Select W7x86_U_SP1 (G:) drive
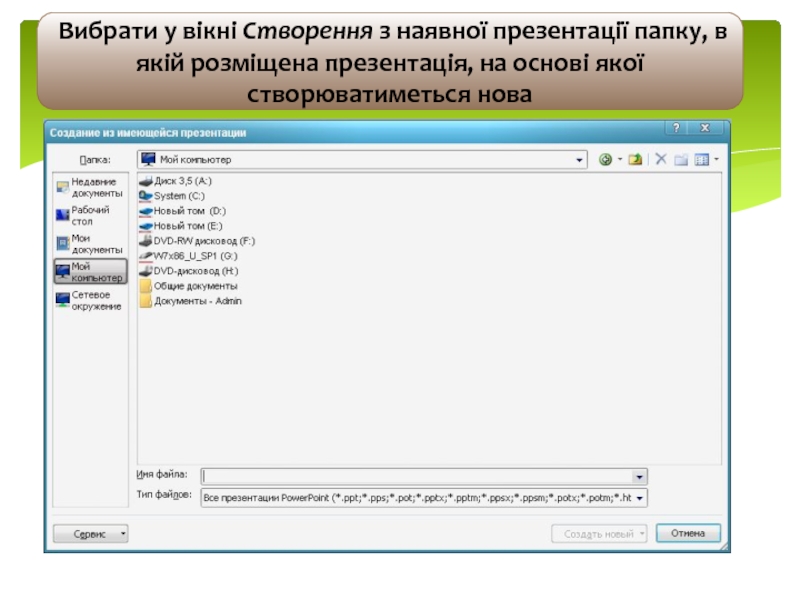 point(188,256)
